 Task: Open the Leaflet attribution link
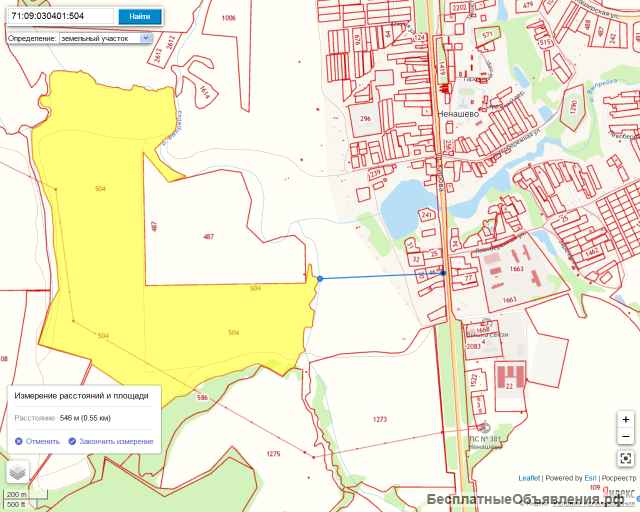tap(529, 478)
